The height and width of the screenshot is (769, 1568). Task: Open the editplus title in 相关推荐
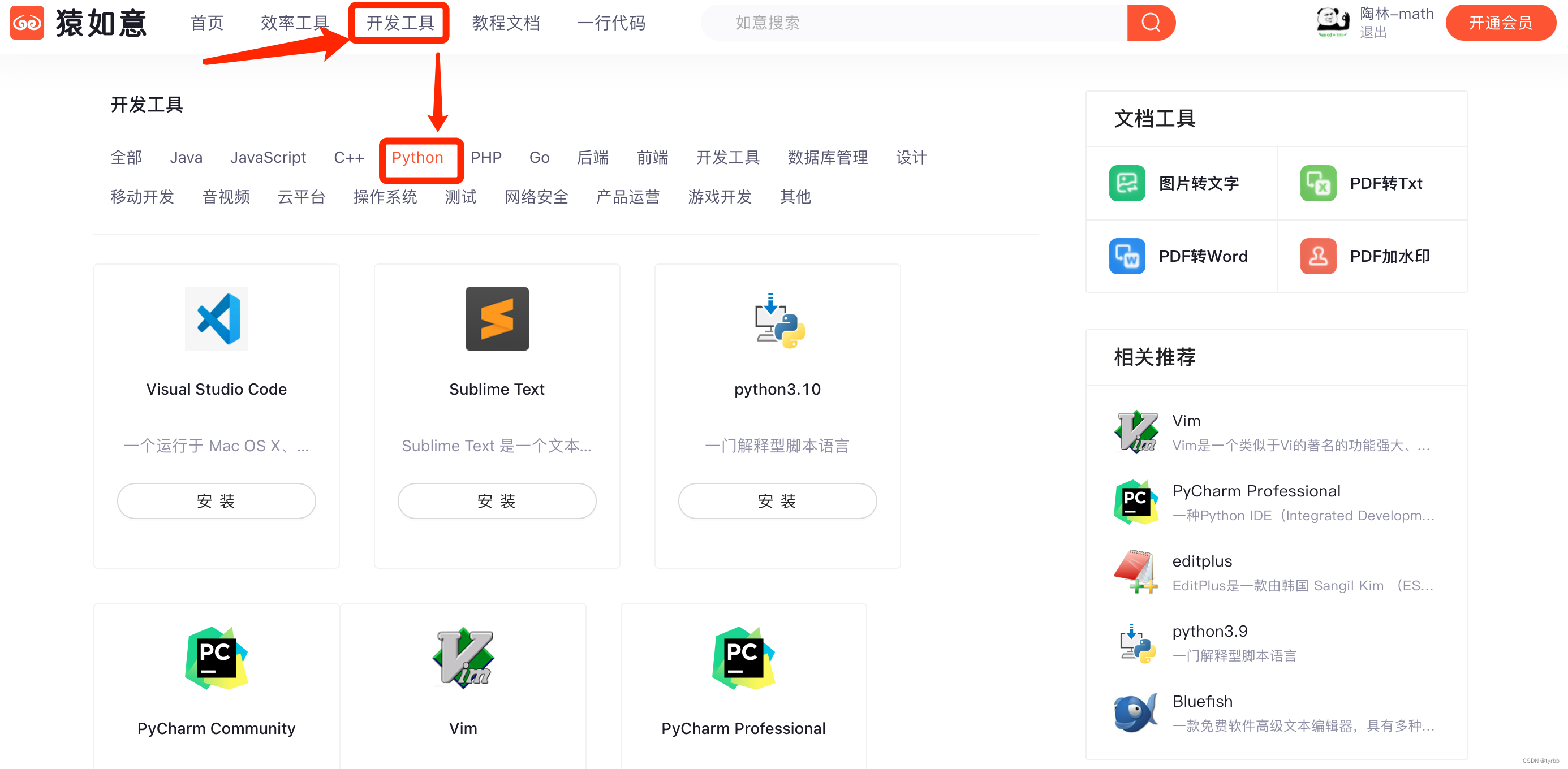[x=1202, y=561]
